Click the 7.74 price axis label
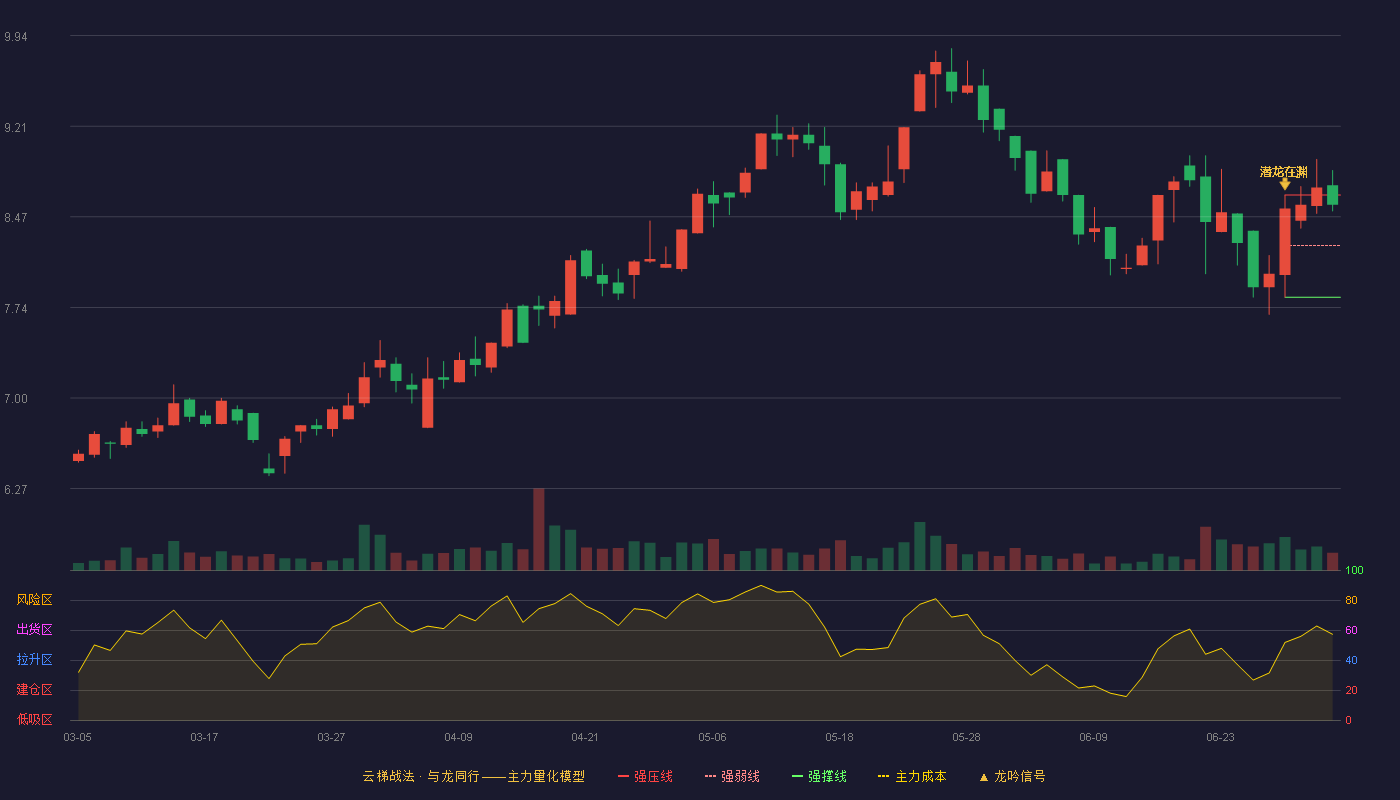 [x=16, y=309]
